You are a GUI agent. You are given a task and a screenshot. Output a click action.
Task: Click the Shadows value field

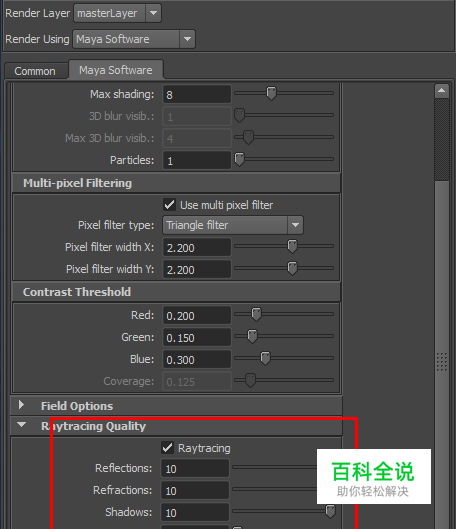pyautogui.click(x=195, y=512)
